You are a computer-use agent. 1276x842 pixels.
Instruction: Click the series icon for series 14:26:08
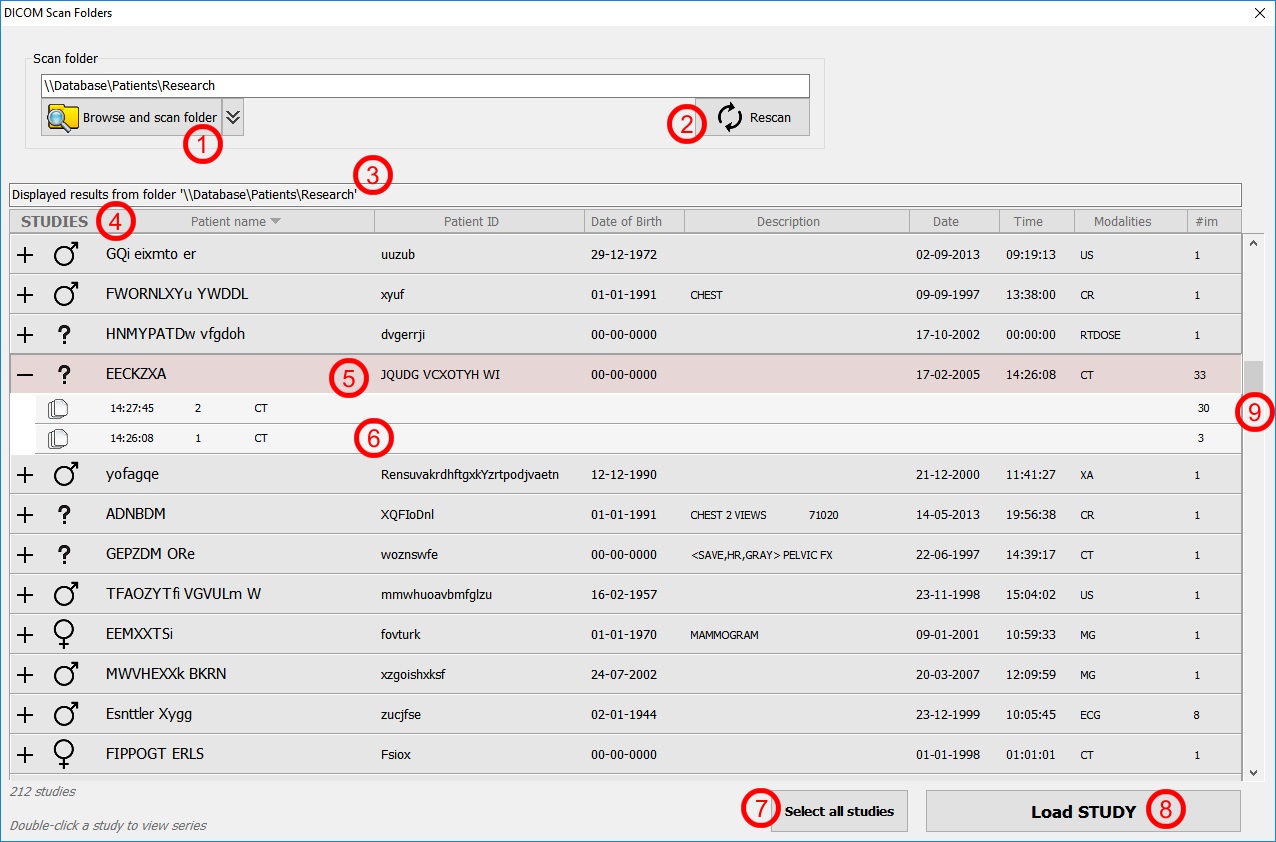coord(58,438)
